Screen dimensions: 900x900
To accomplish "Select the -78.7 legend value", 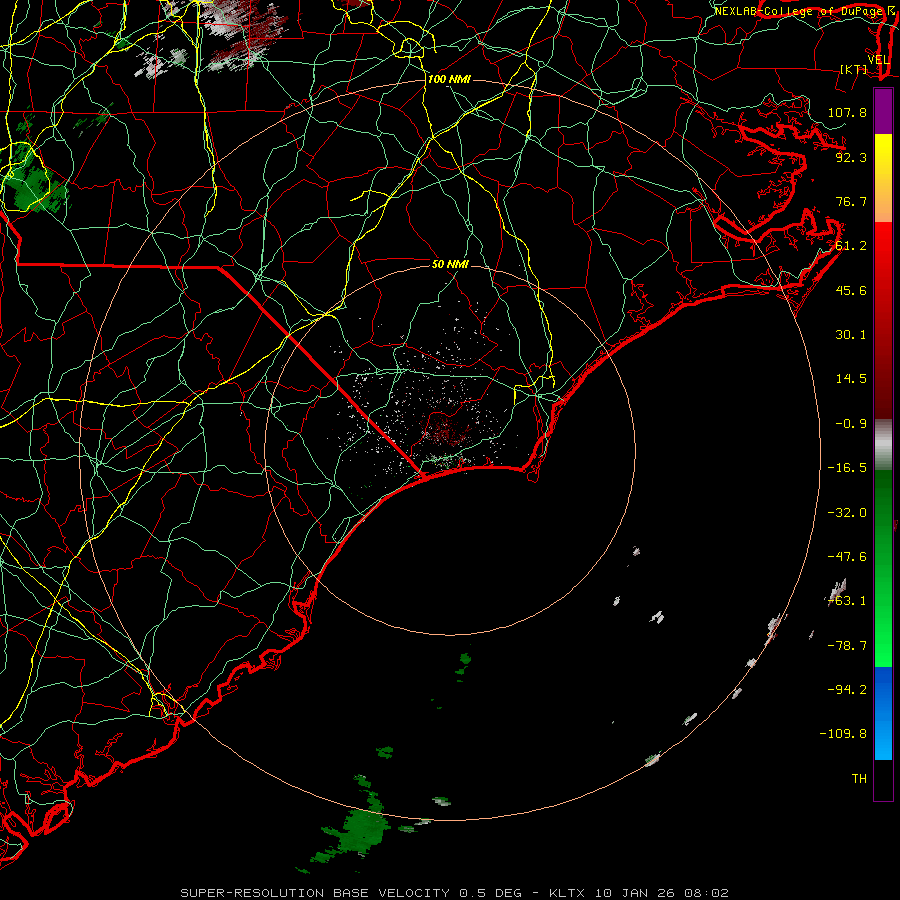I will pyautogui.click(x=847, y=646).
